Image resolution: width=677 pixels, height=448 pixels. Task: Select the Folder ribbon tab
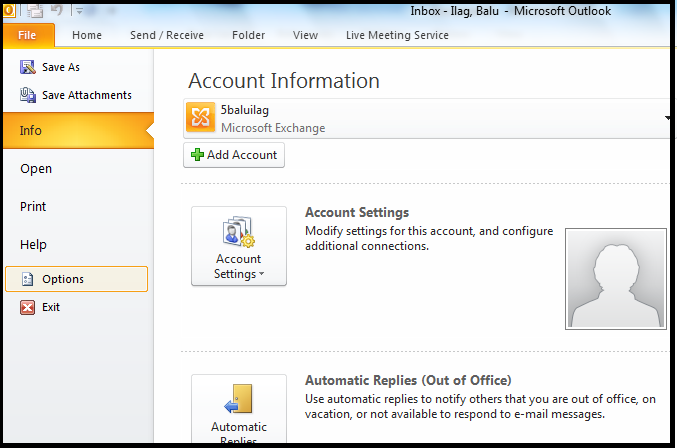(x=248, y=35)
